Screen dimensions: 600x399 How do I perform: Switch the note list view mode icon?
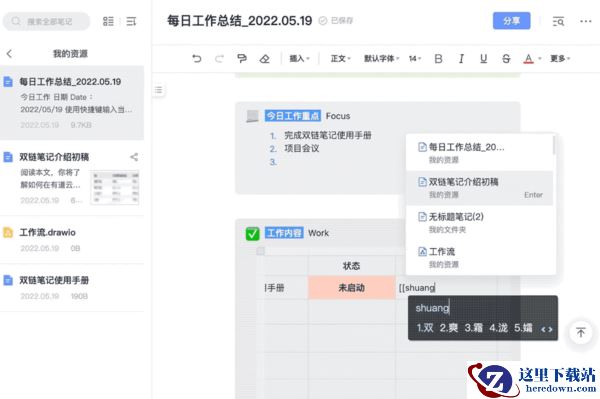(x=108, y=21)
